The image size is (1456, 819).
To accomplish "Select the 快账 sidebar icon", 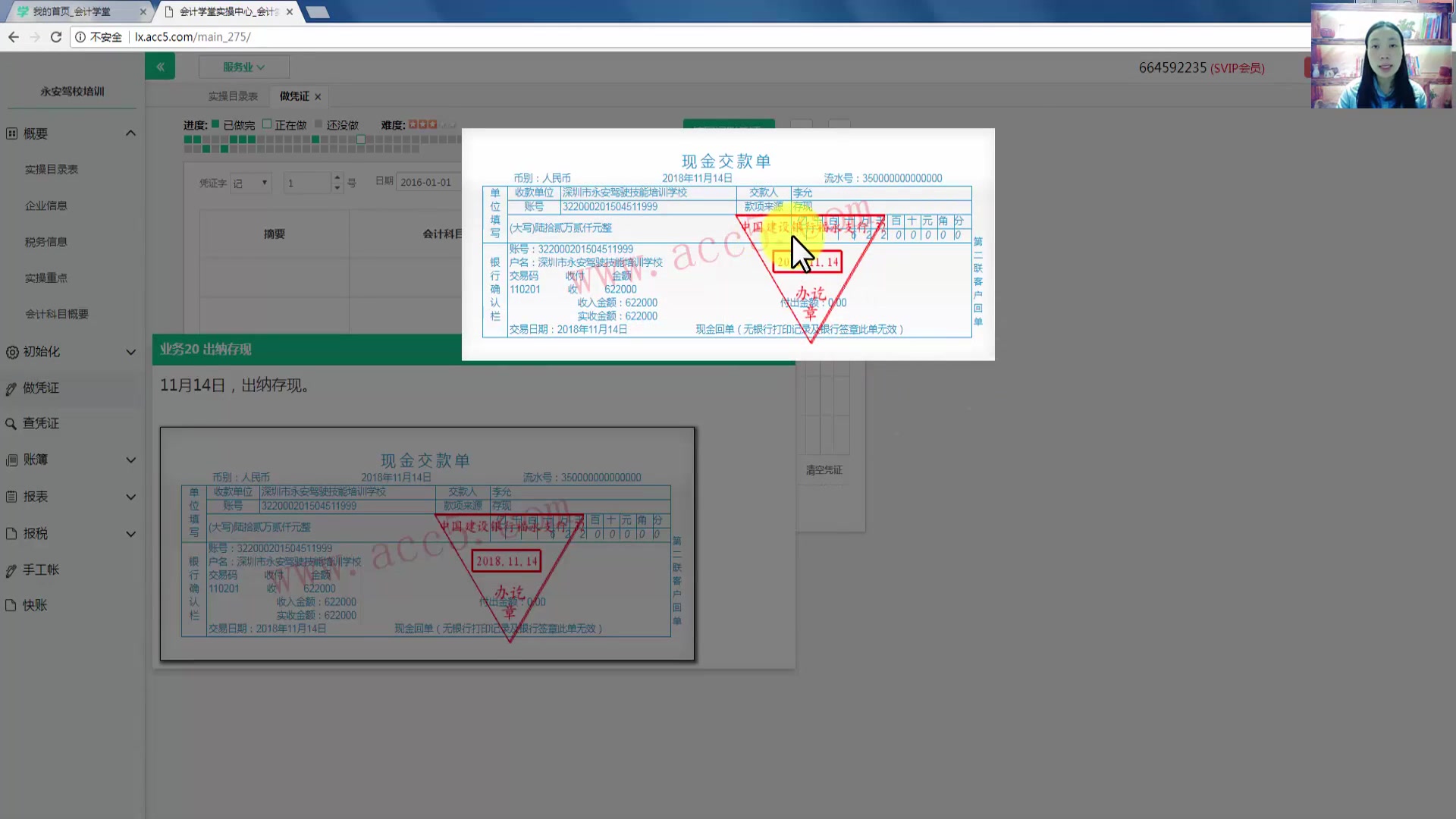I will coord(11,606).
